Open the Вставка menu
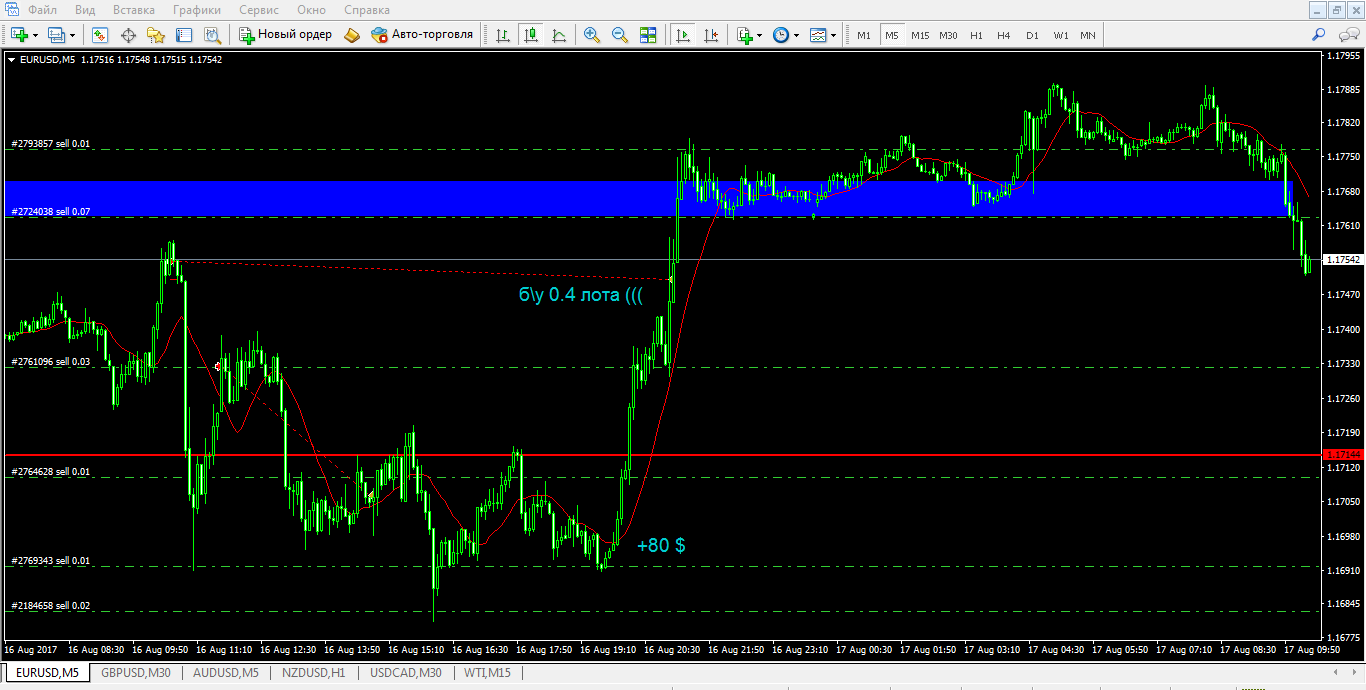1366x690 pixels. [134, 10]
